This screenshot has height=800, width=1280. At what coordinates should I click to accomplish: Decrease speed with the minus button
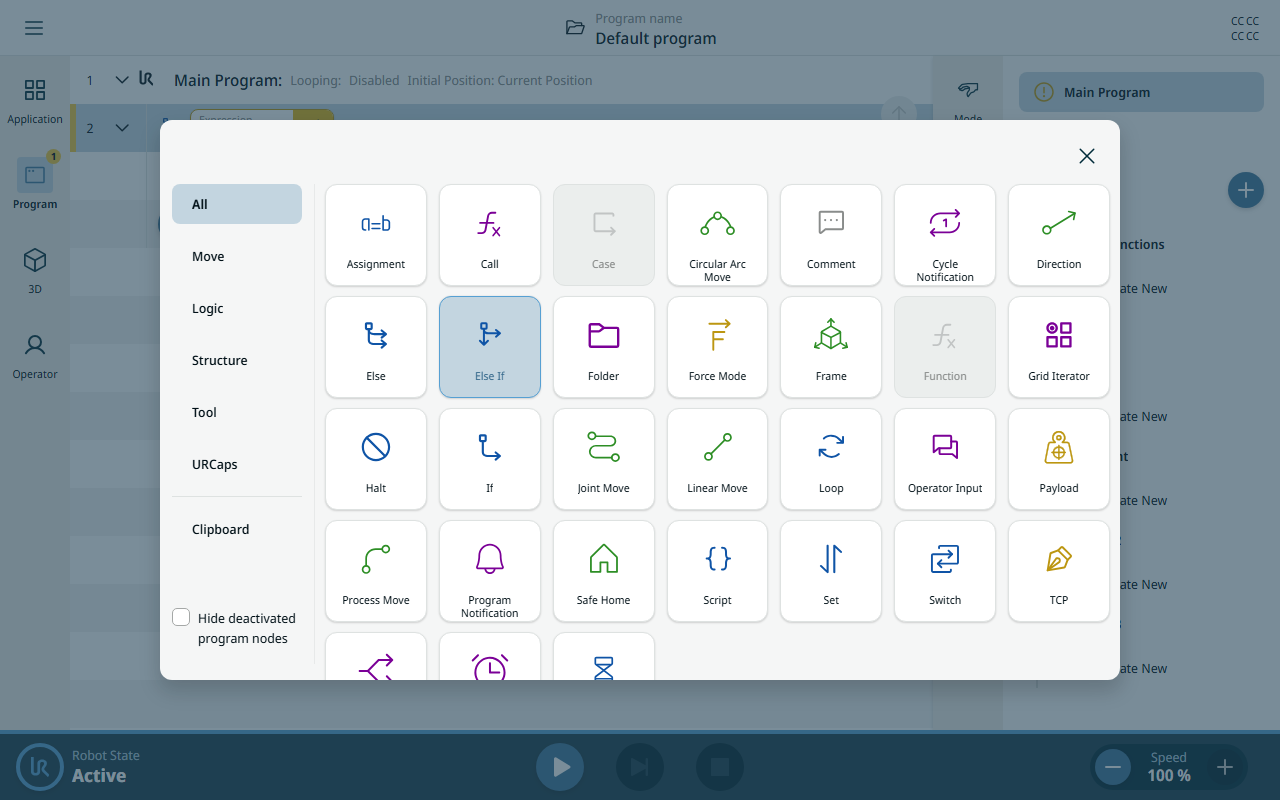pyautogui.click(x=1112, y=767)
